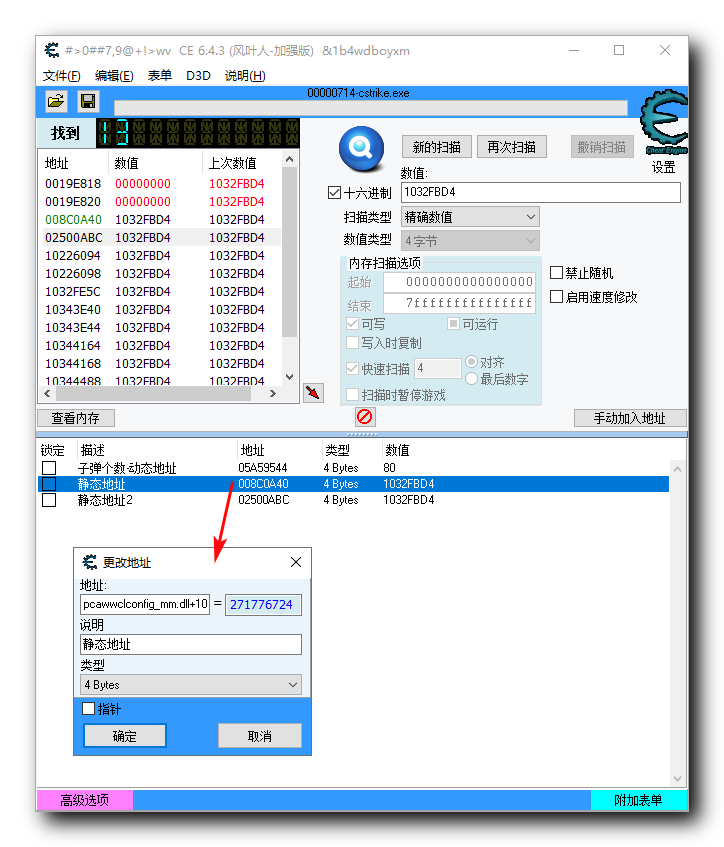
Task: Open the Cheat Engine logo settings
Action: 664,123
